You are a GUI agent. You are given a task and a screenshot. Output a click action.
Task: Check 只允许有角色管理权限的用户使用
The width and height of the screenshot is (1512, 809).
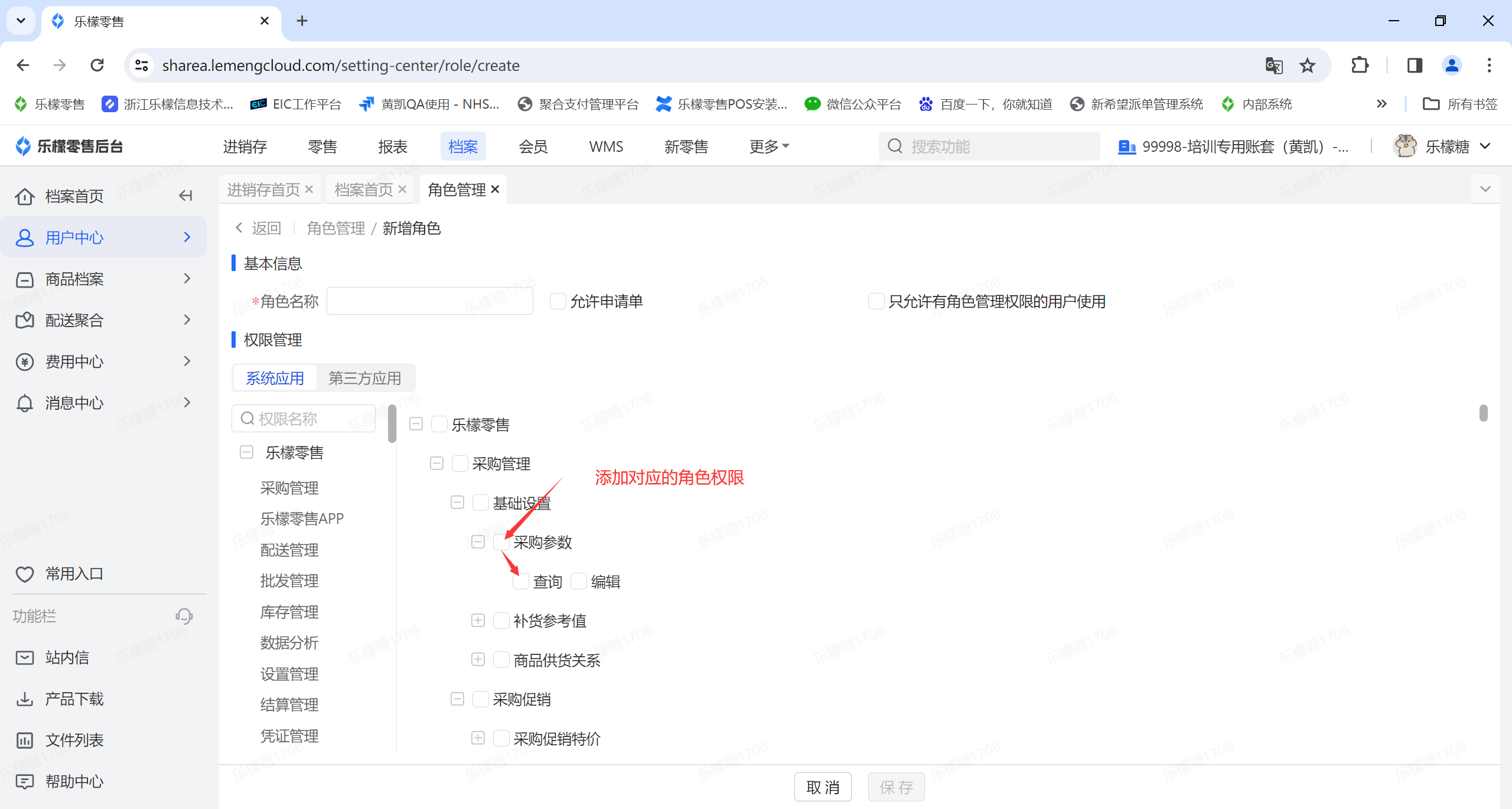click(x=876, y=301)
